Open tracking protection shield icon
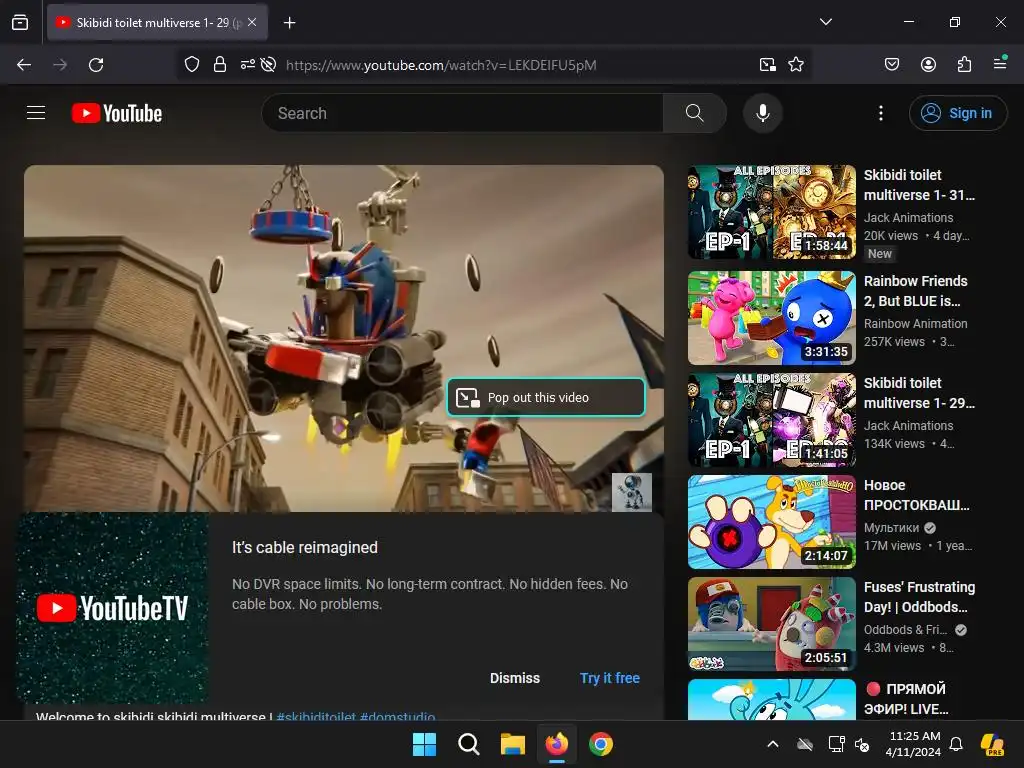1024x768 pixels. pos(191,65)
